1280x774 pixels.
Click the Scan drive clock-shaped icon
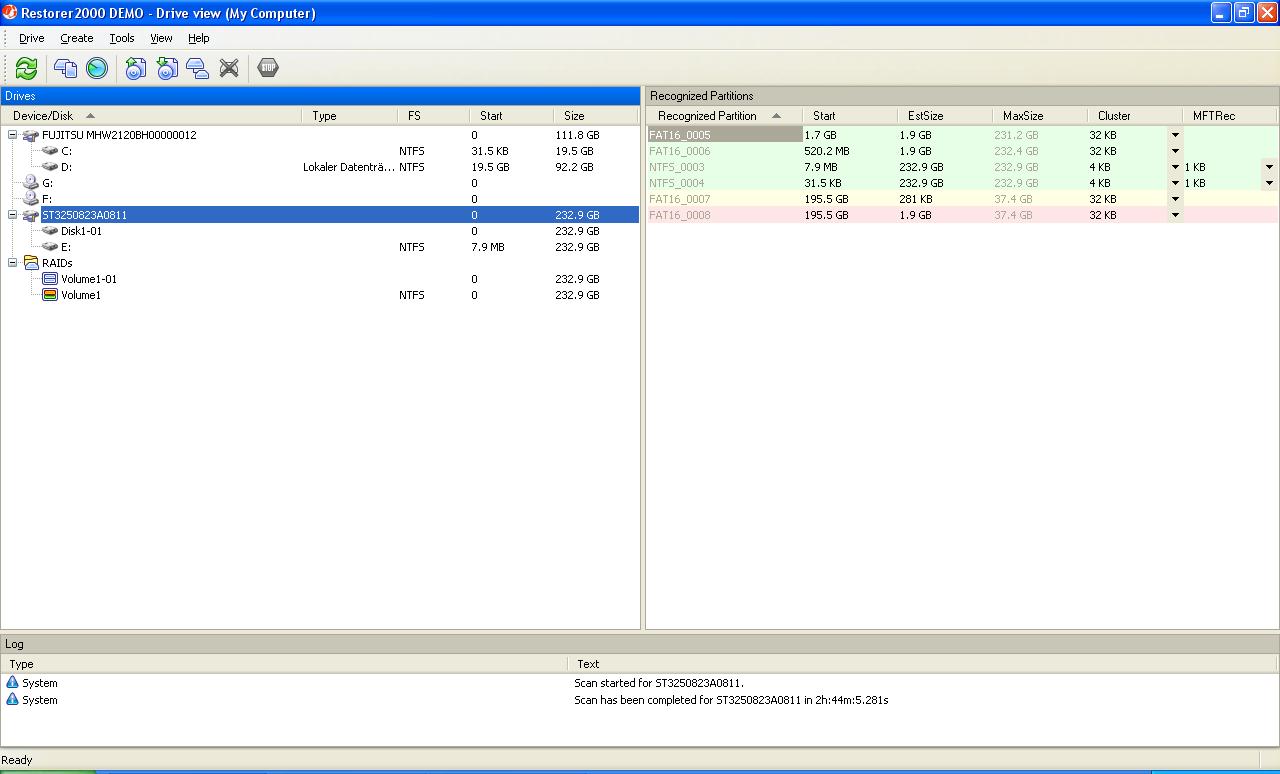[x=97, y=68]
